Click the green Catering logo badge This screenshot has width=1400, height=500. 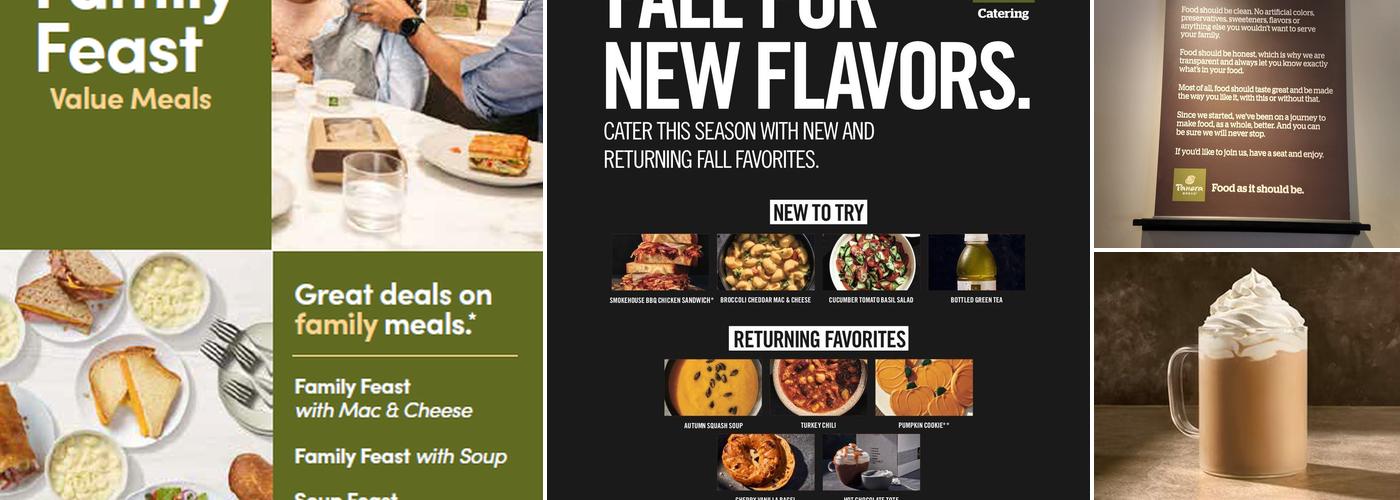[1003, 11]
